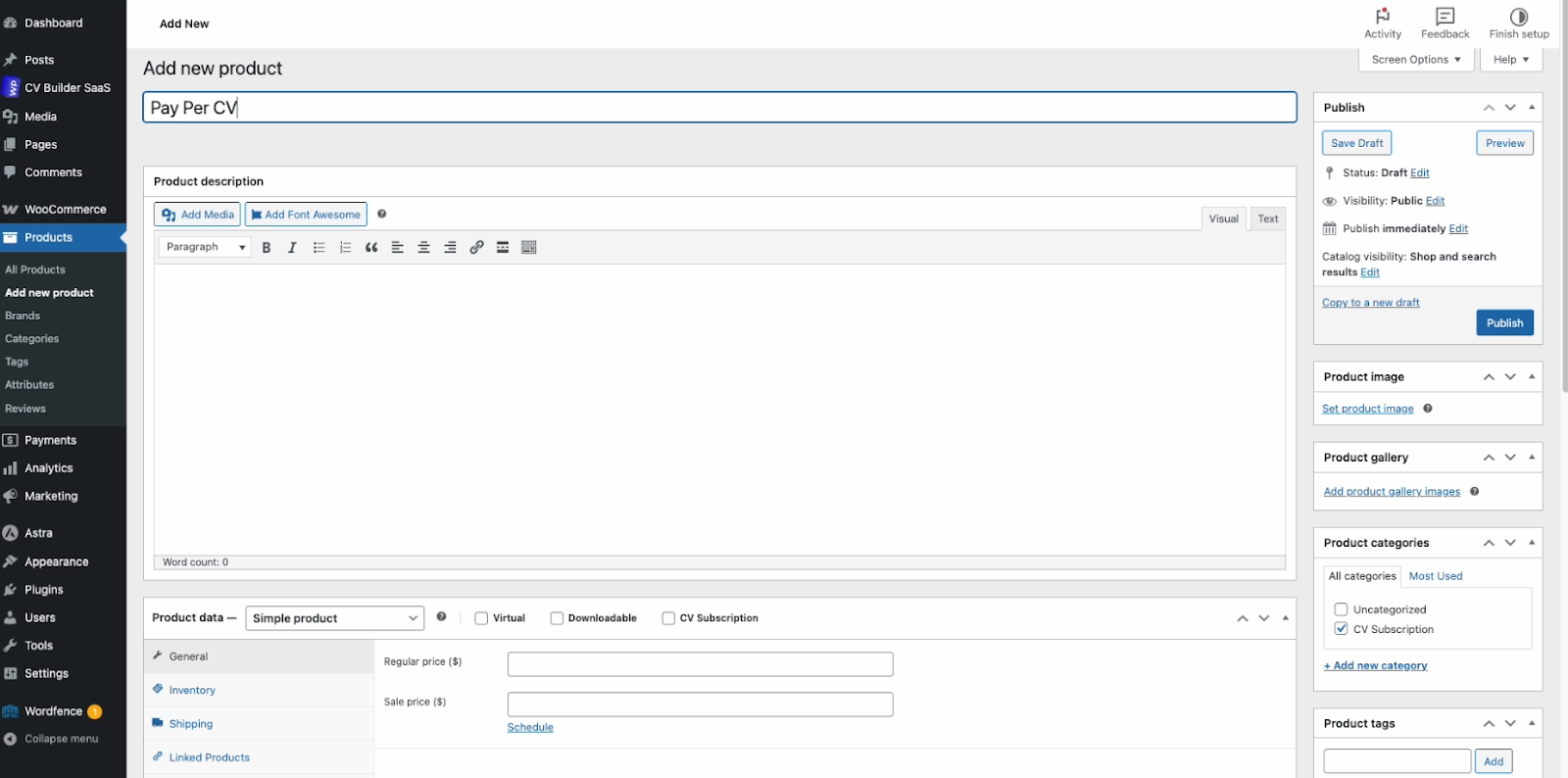Click the Save Draft button
Image resolution: width=1568 pixels, height=778 pixels.
[1356, 143]
